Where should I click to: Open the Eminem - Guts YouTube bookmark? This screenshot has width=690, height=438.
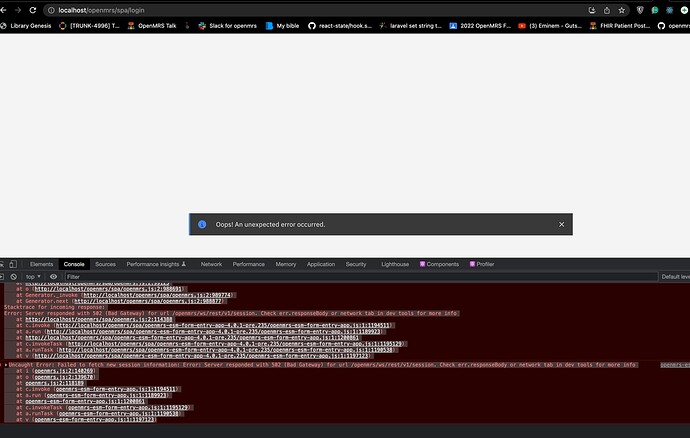tap(550, 26)
